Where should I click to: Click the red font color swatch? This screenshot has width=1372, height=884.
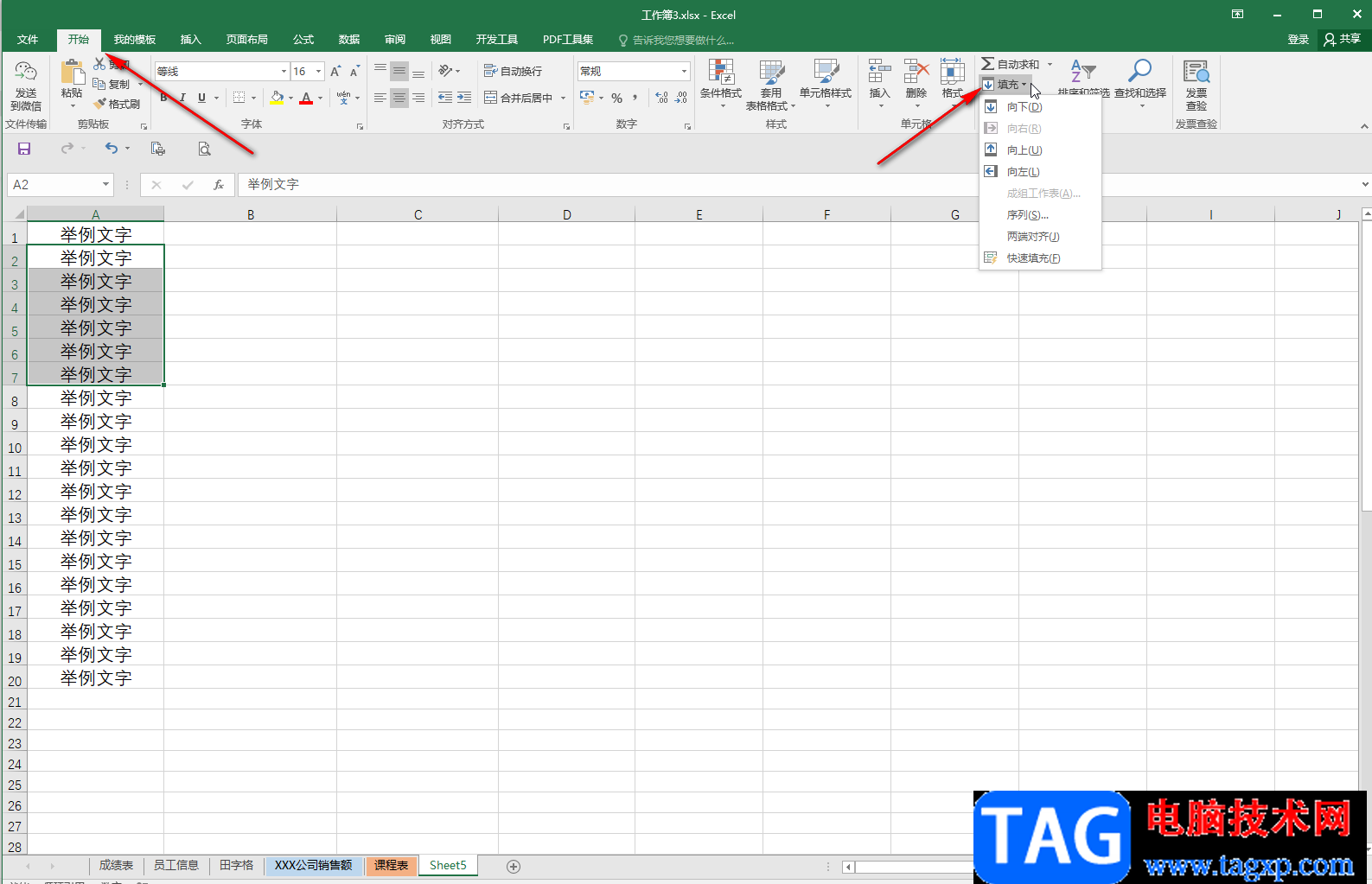pos(306,98)
